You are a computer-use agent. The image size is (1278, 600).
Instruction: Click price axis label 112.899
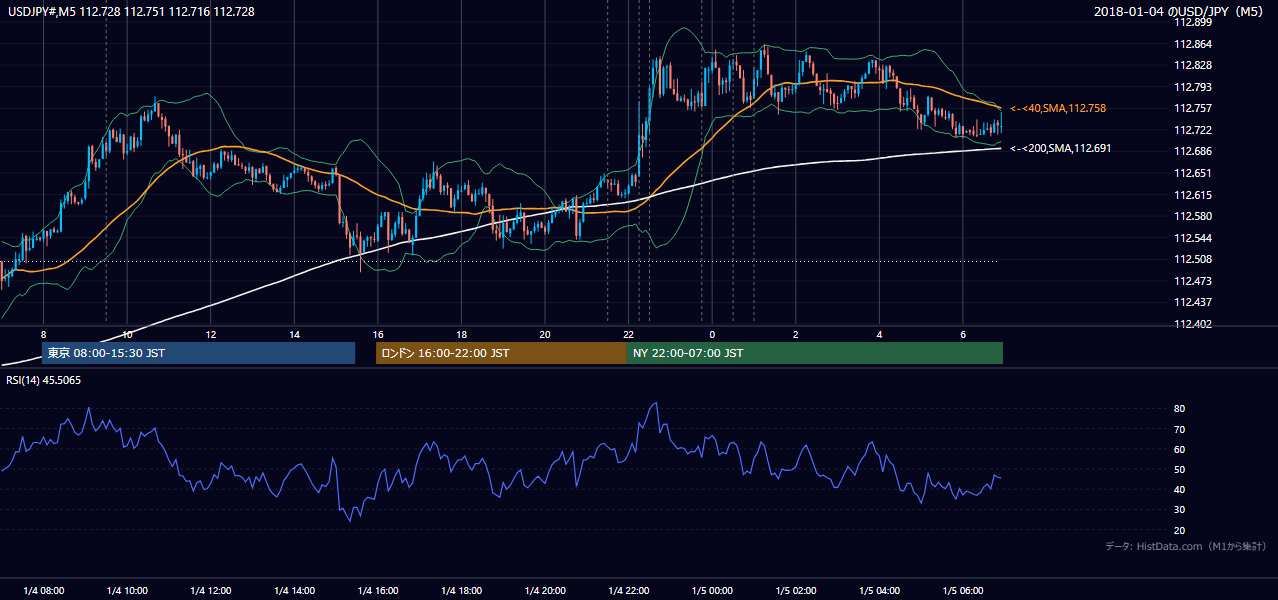coord(1192,22)
